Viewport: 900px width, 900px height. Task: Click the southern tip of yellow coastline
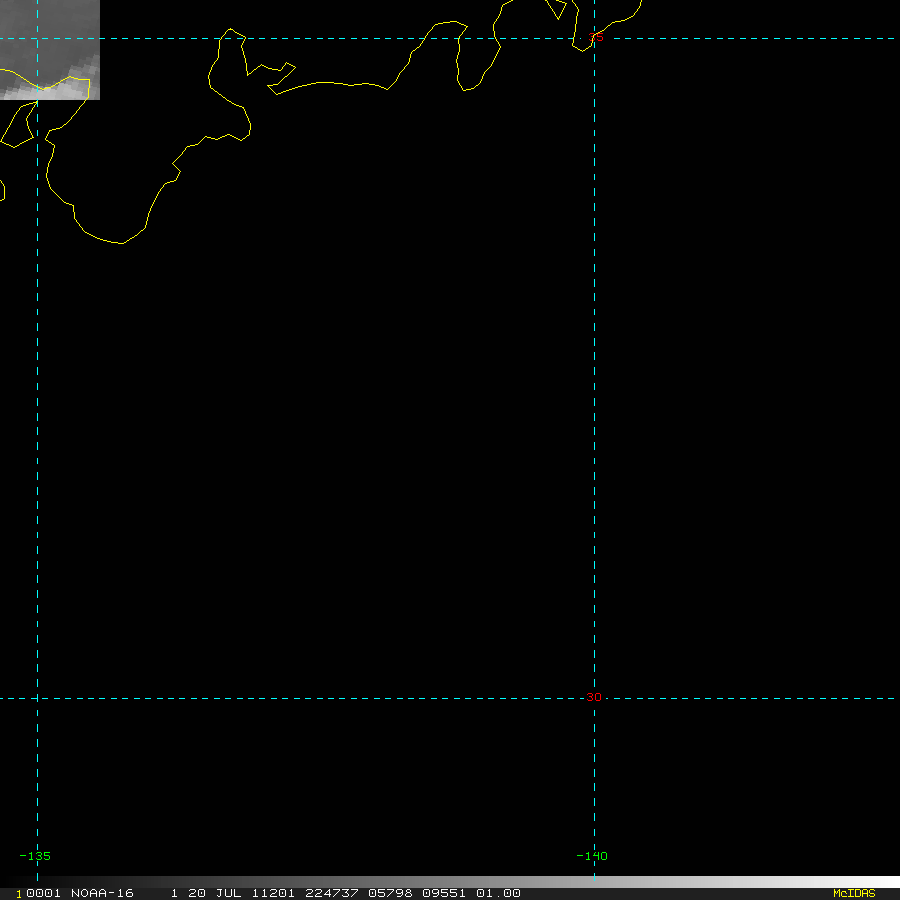(x=121, y=243)
